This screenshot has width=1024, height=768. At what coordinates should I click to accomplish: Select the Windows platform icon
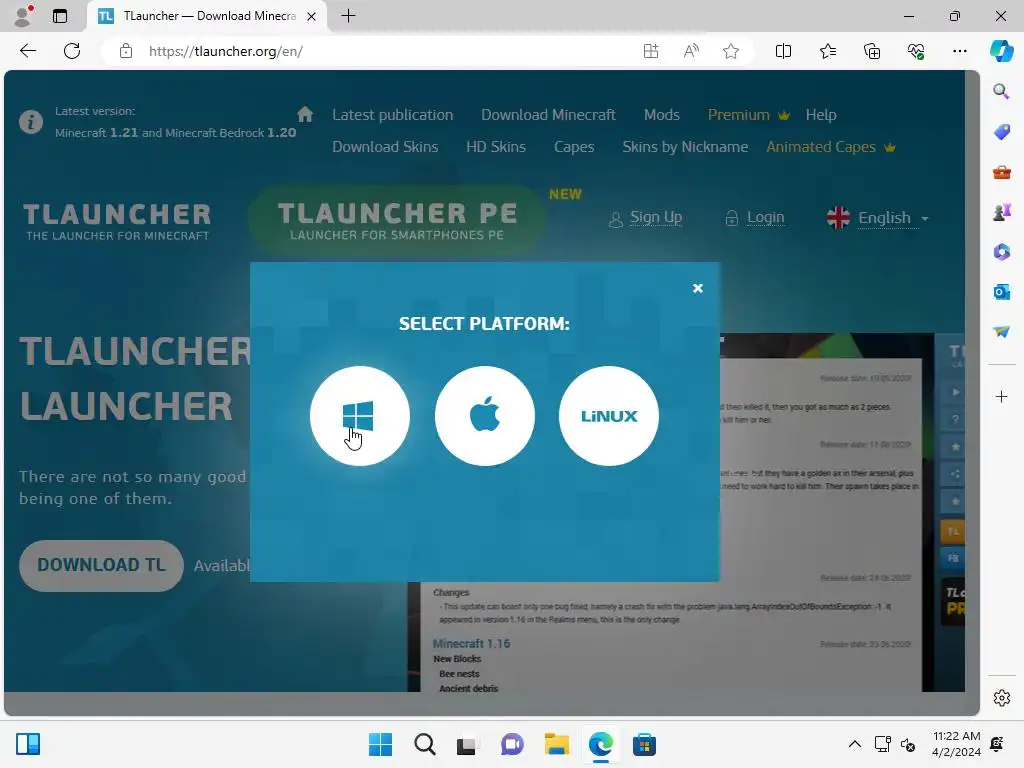click(x=360, y=416)
